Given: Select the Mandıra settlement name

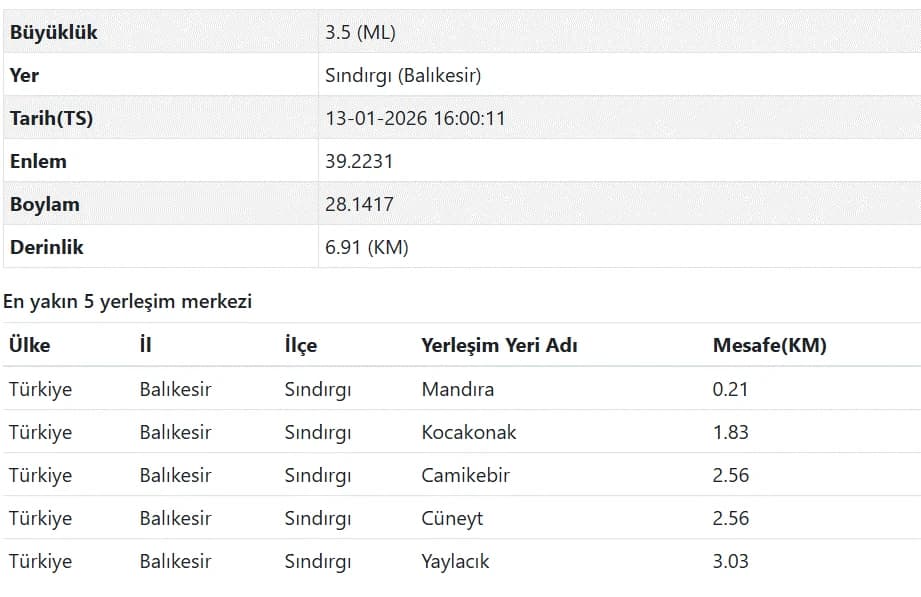Looking at the screenshot, I should tap(458, 389).
